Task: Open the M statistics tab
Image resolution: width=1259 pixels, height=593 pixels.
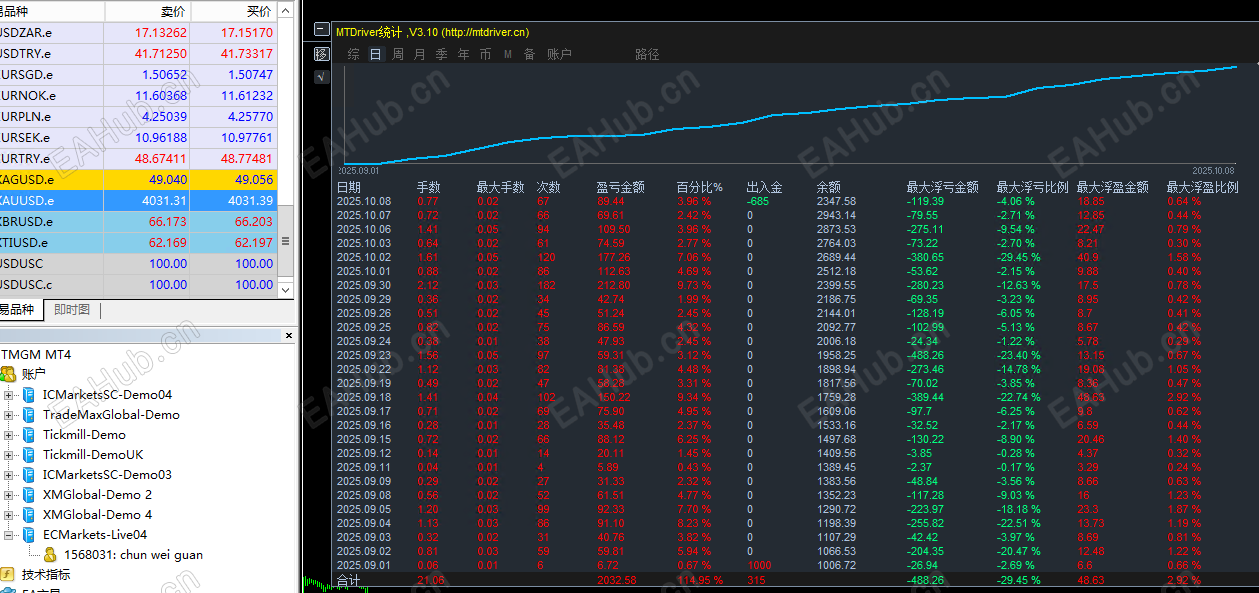Action: pos(507,54)
